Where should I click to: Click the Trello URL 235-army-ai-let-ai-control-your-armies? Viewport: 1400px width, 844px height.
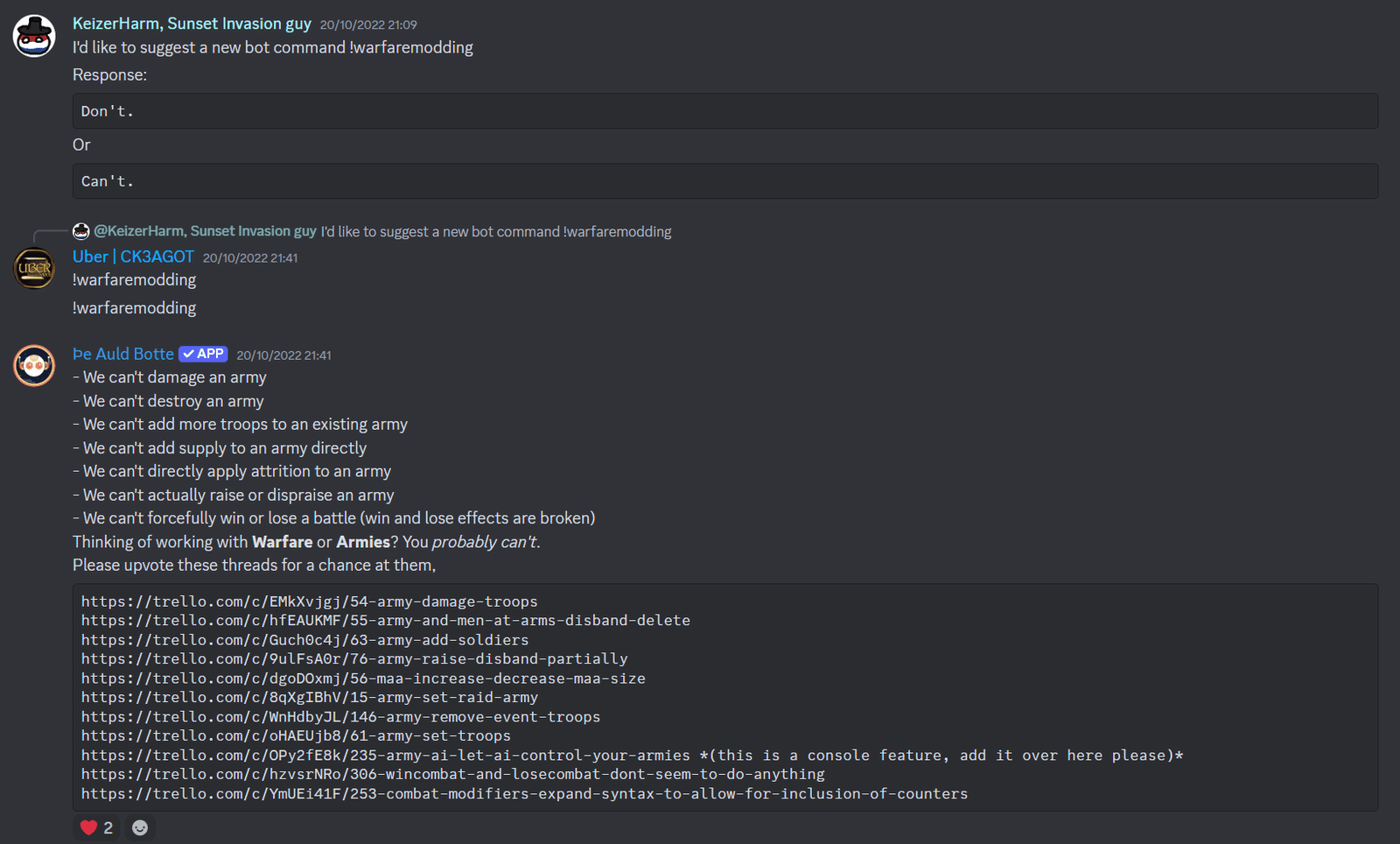(x=386, y=755)
